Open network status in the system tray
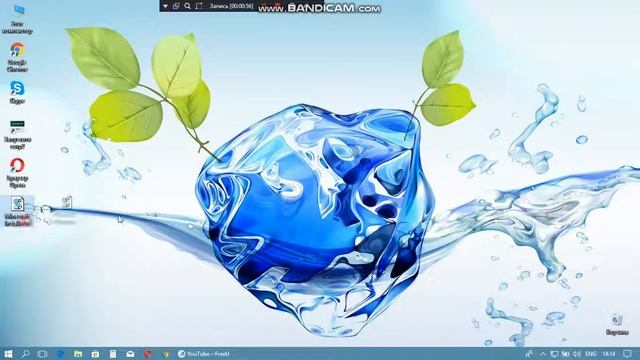Viewport: 640px width, 360px height. click(x=554, y=354)
